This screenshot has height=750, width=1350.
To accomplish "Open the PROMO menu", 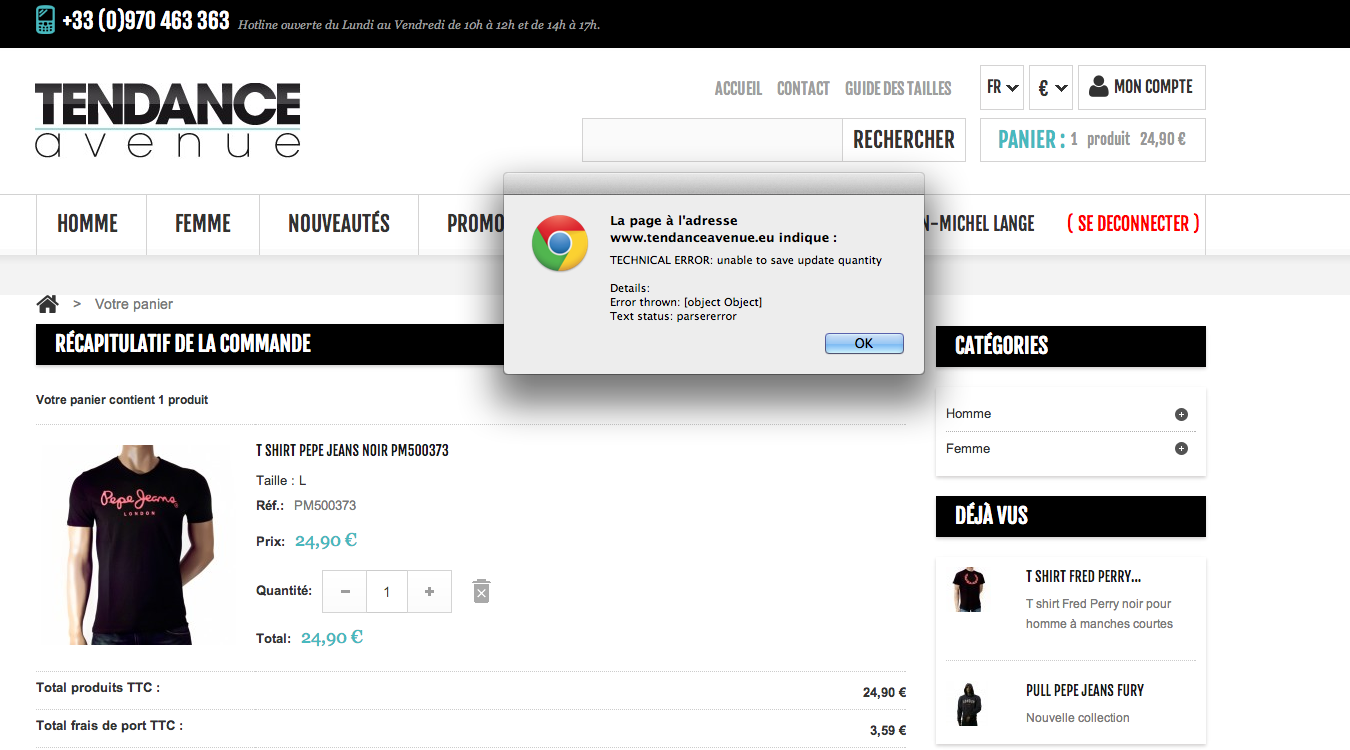I will click(x=475, y=223).
